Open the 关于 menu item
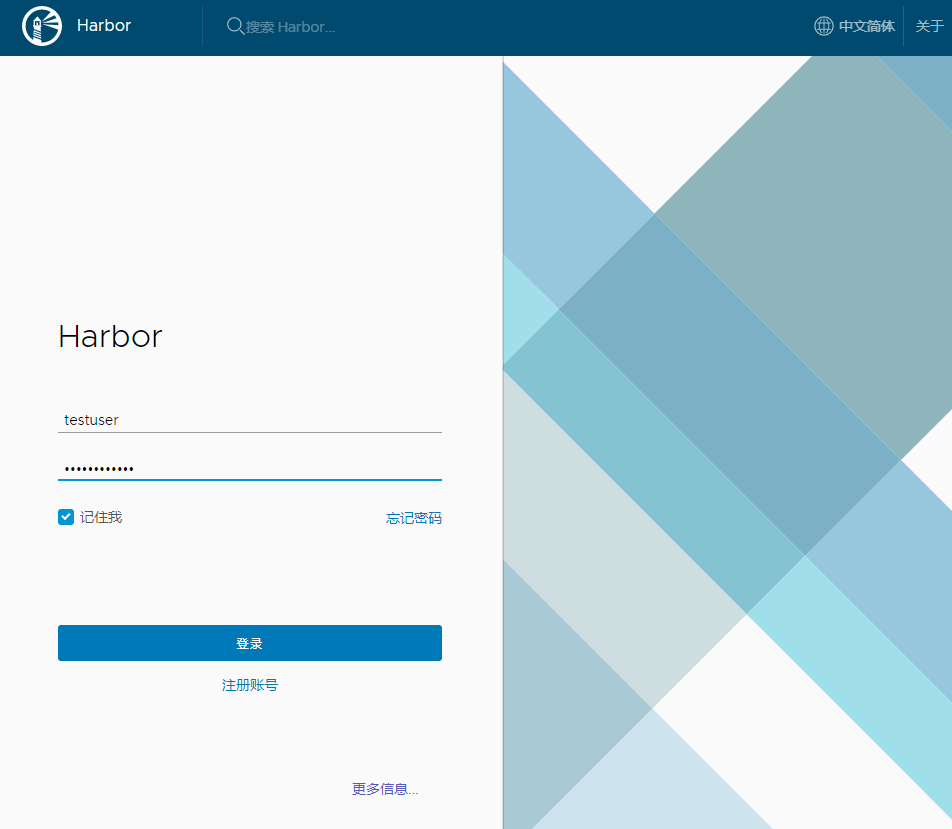This screenshot has width=952, height=829. pos(929,26)
